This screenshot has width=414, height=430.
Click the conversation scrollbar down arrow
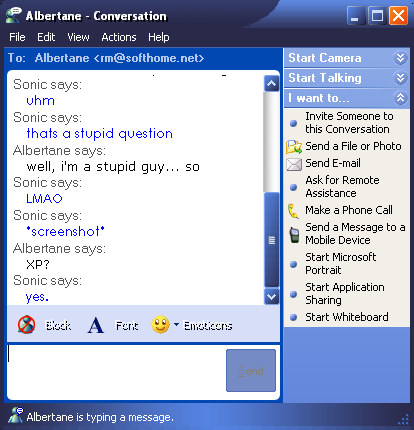pos(271,296)
